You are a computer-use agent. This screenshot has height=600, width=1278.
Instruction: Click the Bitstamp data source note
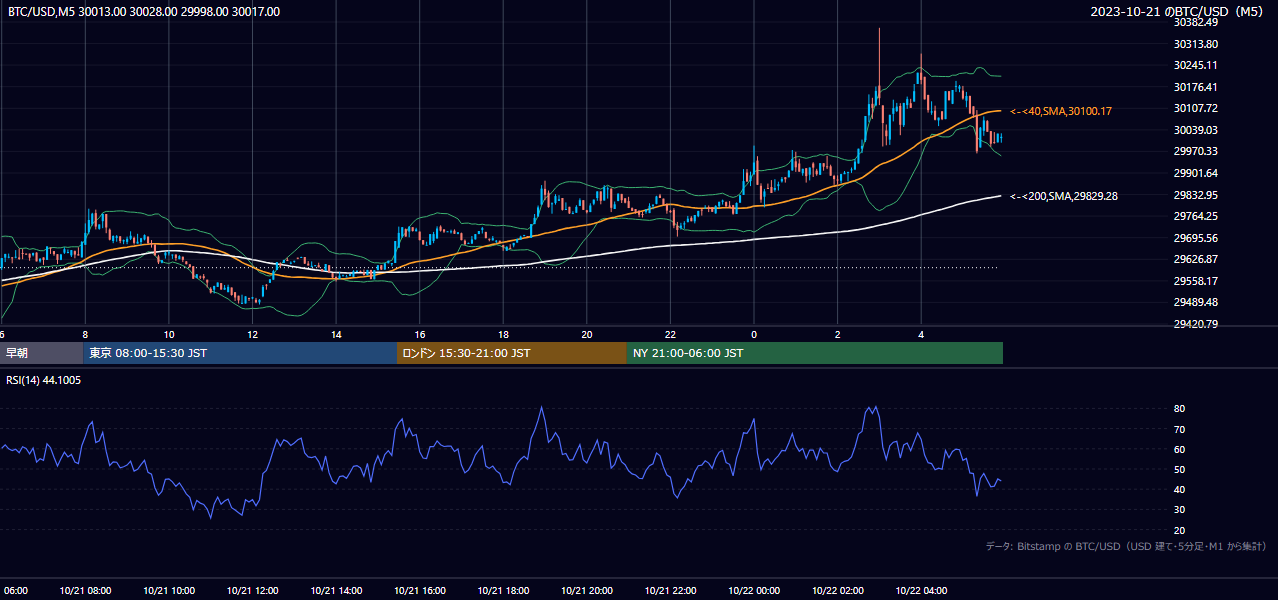tap(1126, 546)
